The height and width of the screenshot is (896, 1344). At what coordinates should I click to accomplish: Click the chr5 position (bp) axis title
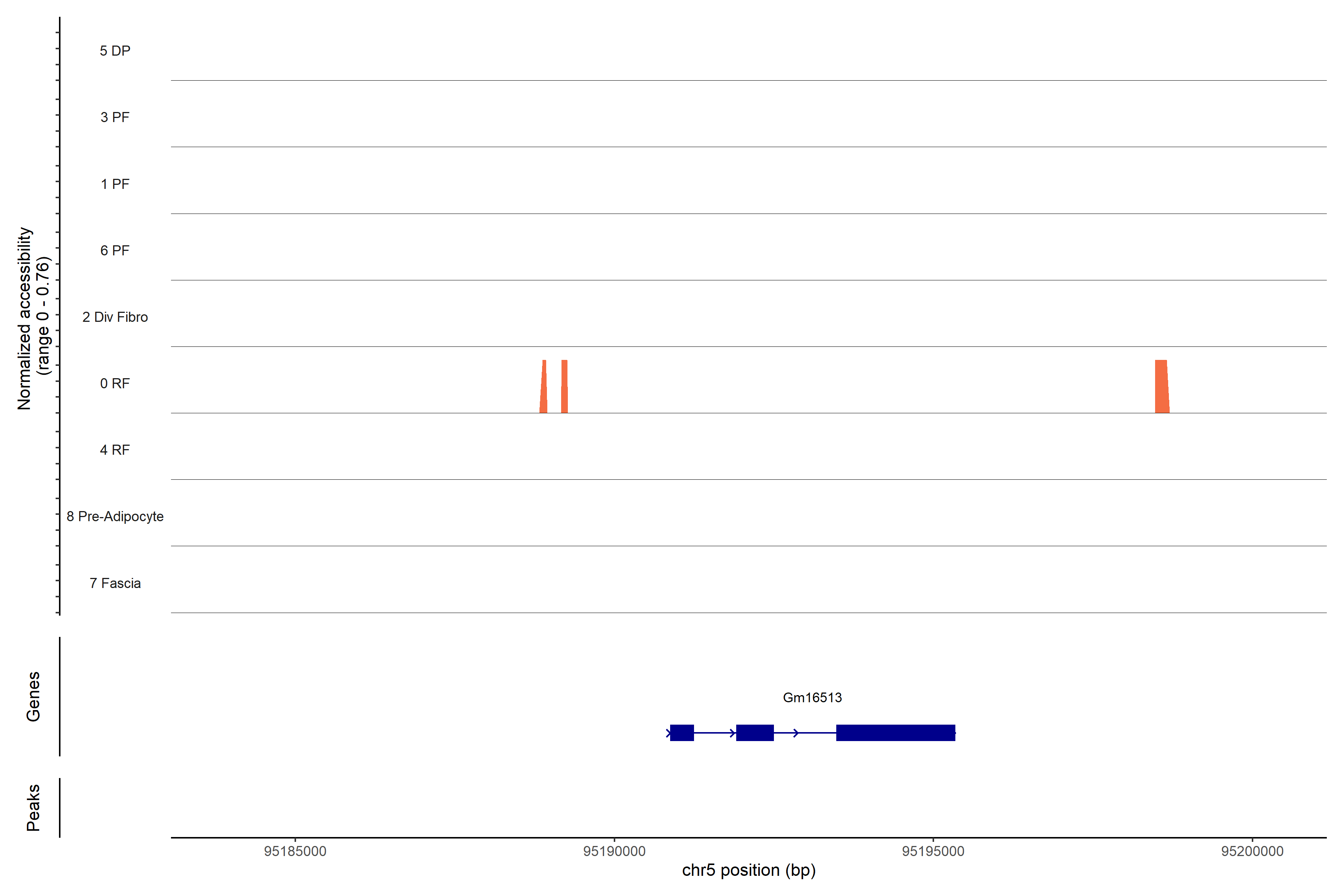(749, 870)
